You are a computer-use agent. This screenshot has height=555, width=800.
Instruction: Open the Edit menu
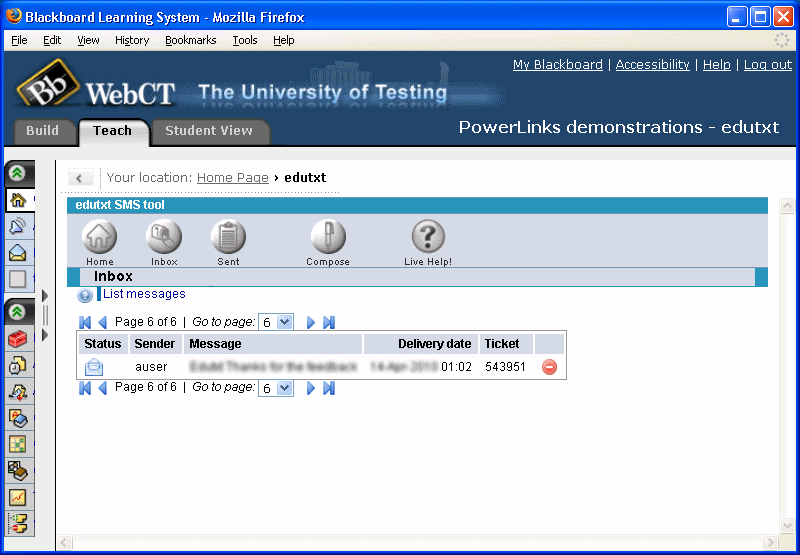(x=52, y=40)
